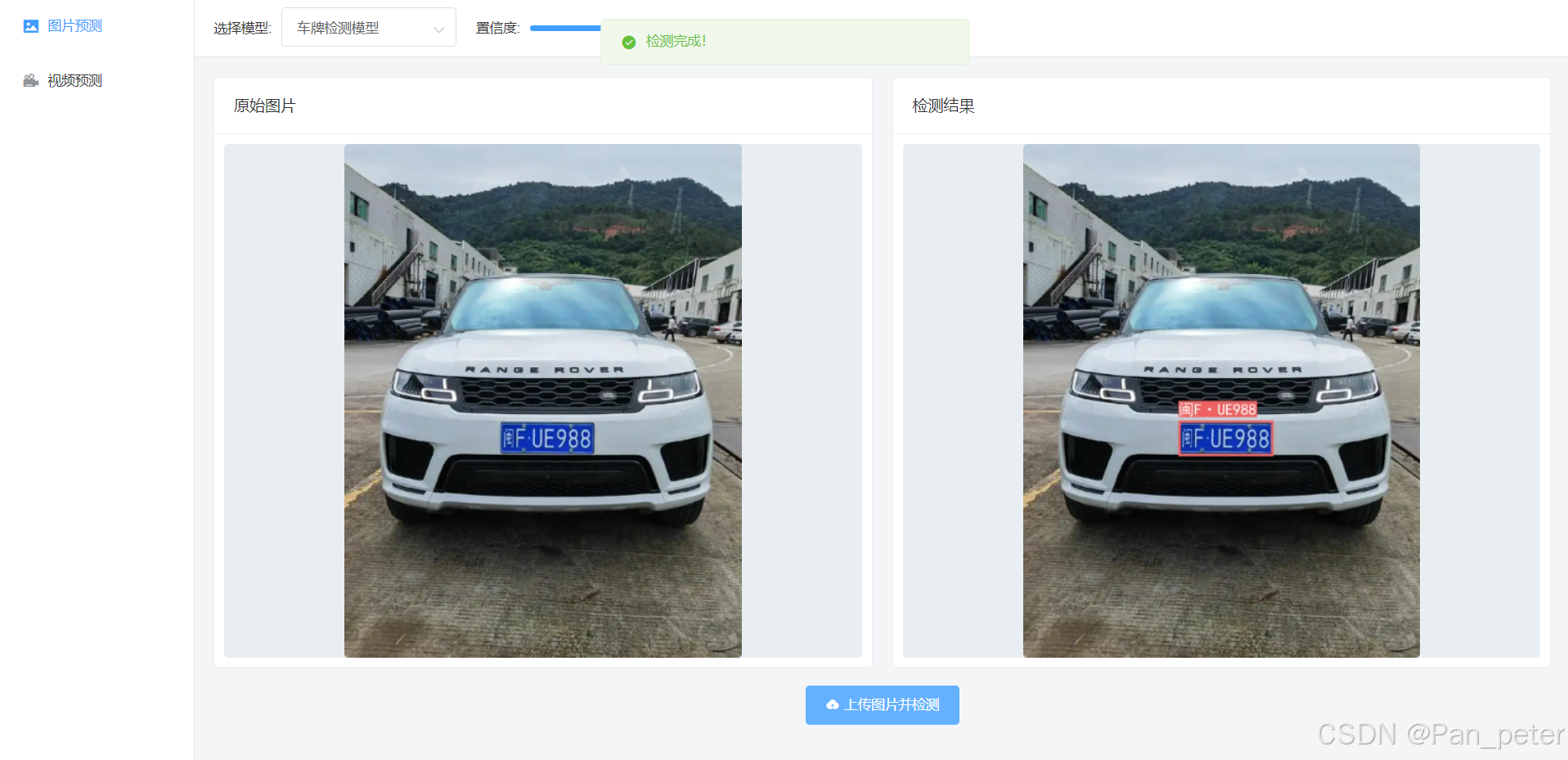This screenshot has width=1568, height=760.
Task: Expand the model selector chevron arrow
Action: [438, 29]
